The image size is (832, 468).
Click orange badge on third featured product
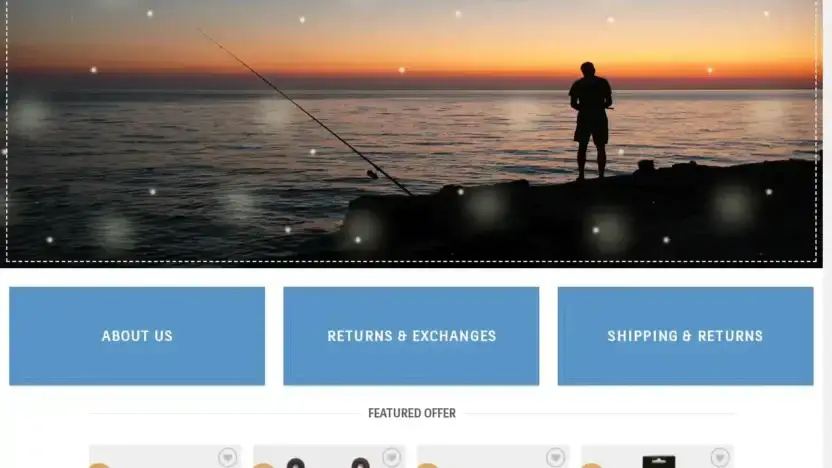(427, 465)
